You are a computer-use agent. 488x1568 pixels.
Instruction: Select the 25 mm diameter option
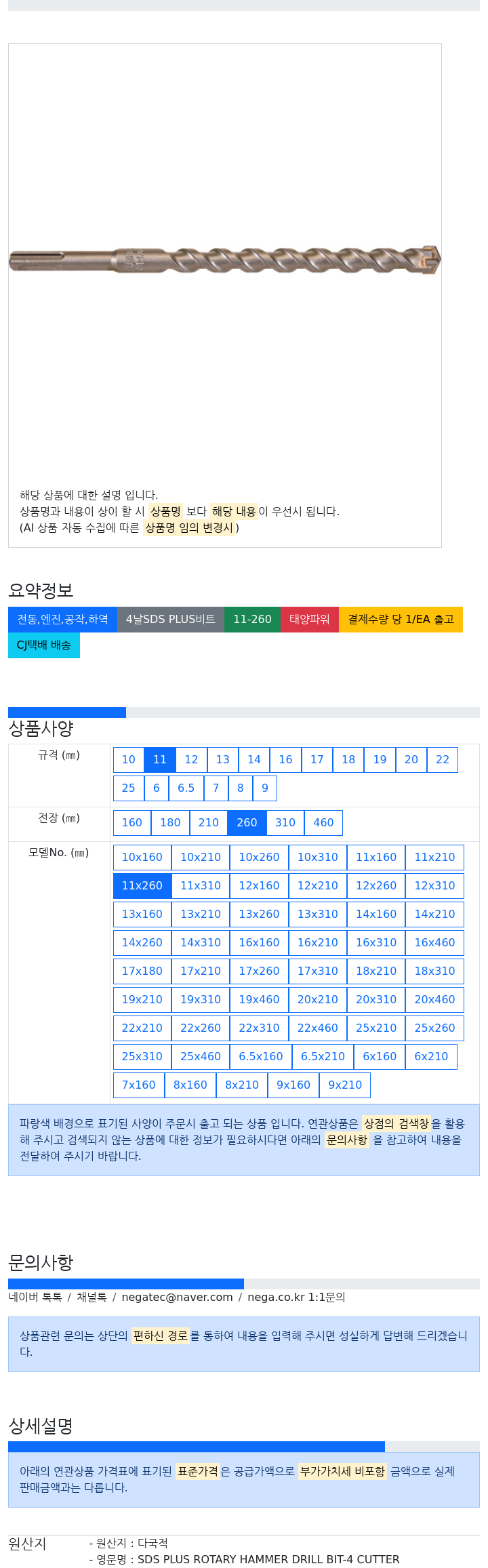click(129, 788)
